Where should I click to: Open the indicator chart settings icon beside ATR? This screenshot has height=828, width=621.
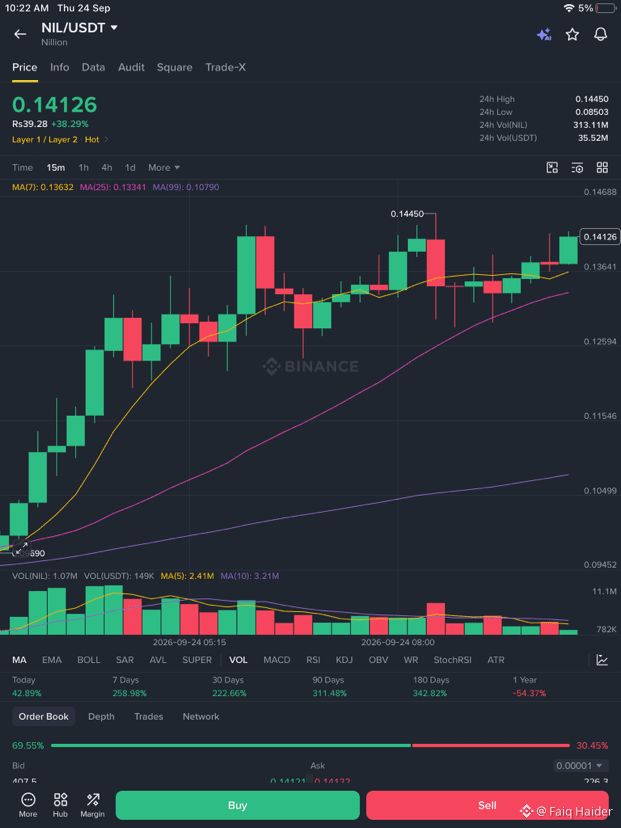coord(602,660)
